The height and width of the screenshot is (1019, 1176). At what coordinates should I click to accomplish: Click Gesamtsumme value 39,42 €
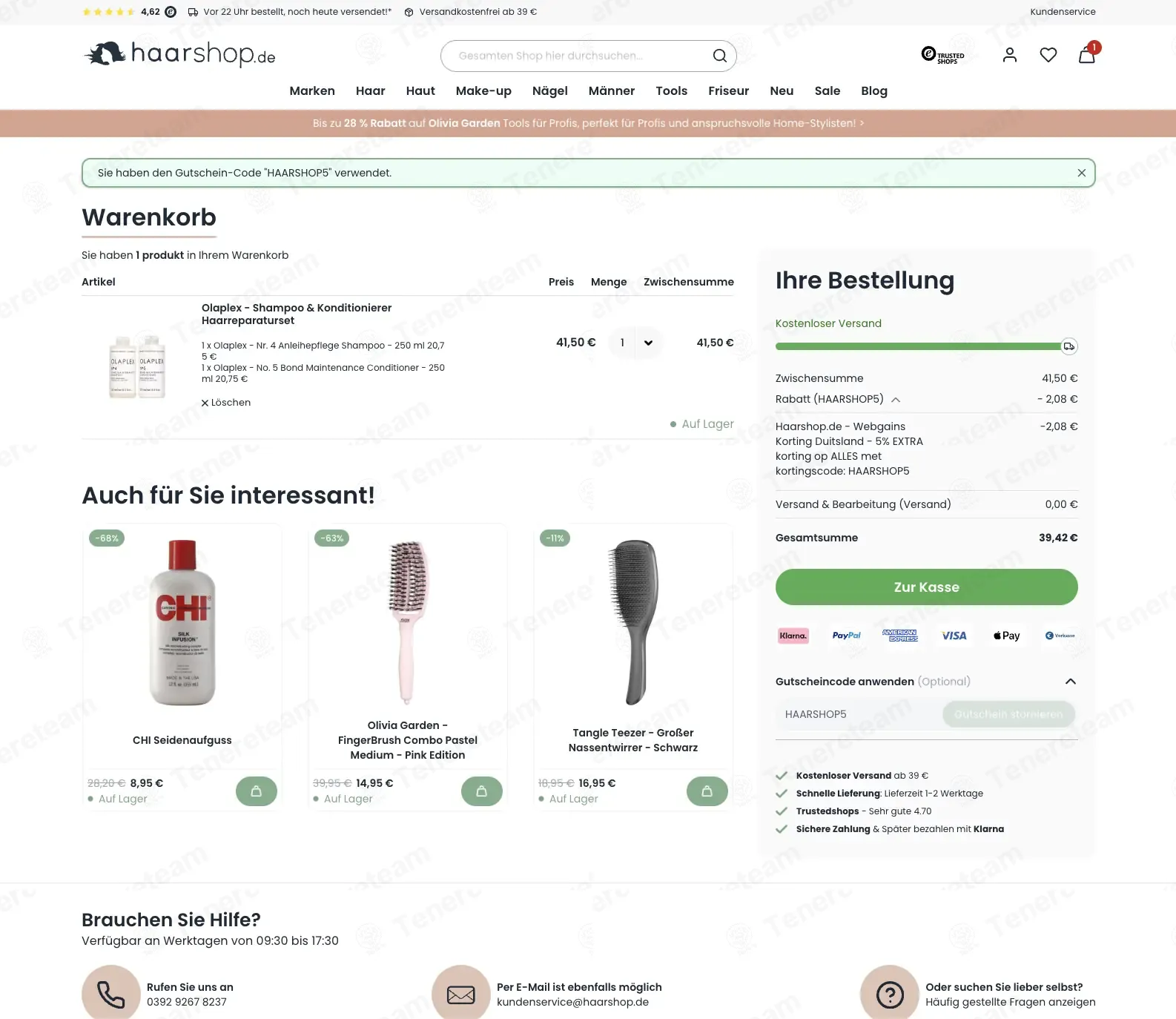tap(1058, 538)
